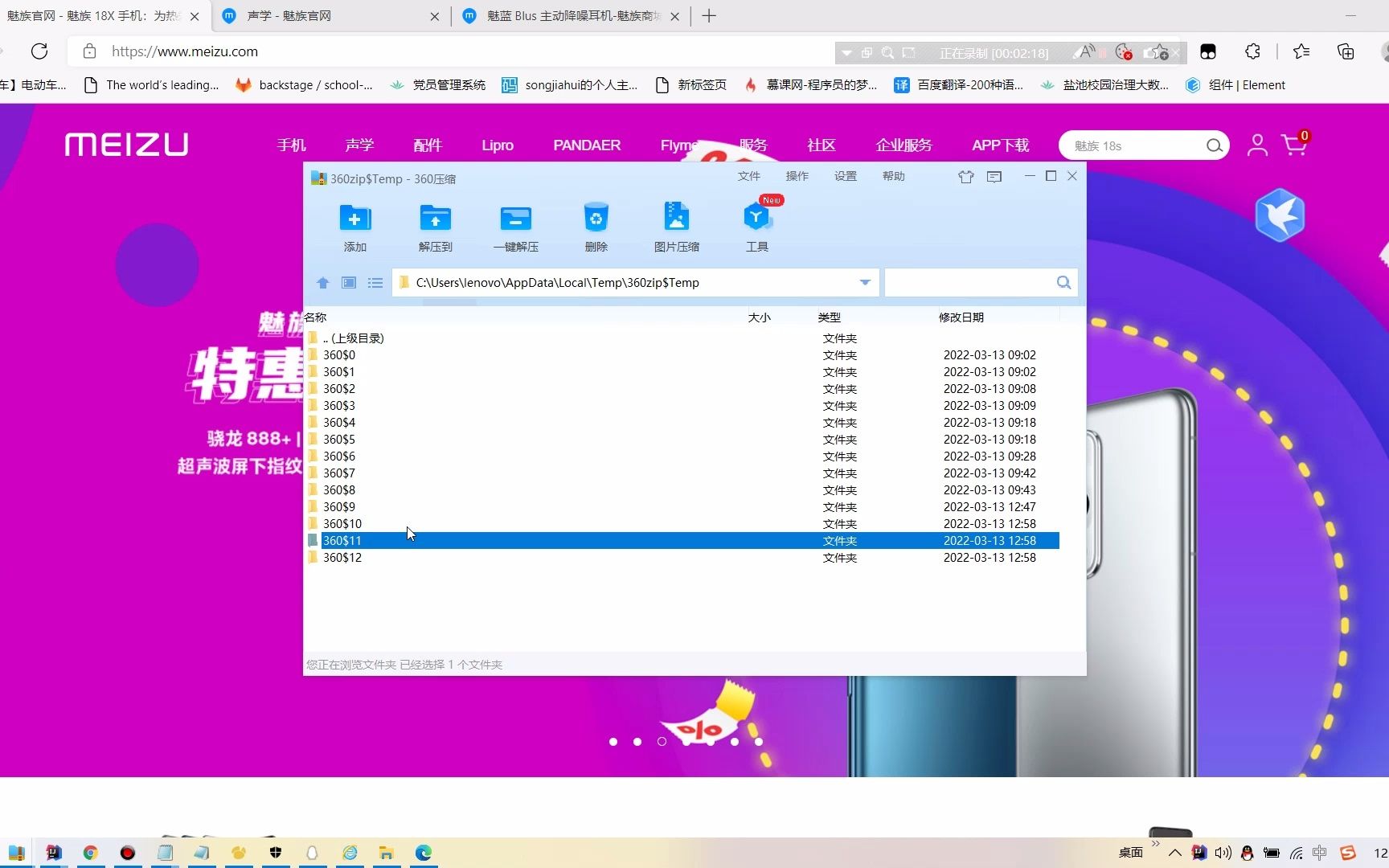Image resolution: width=1389 pixels, height=868 pixels.
Task: Click 声学 in Meizu navigation
Action: pos(359,145)
